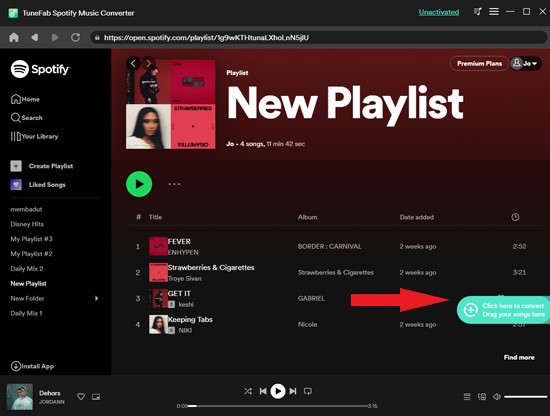Toggle picture-in-picture for the current track
550x416 pixels.
[96, 397]
